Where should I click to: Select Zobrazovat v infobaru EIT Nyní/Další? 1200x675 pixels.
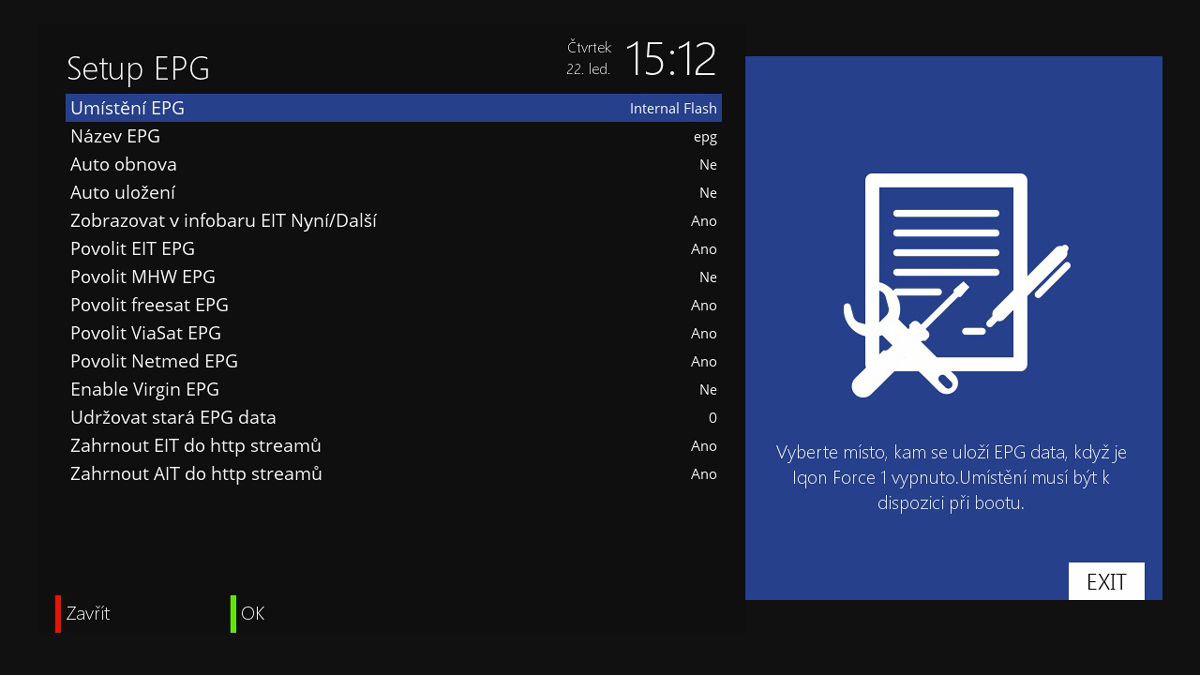(x=394, y=220)
